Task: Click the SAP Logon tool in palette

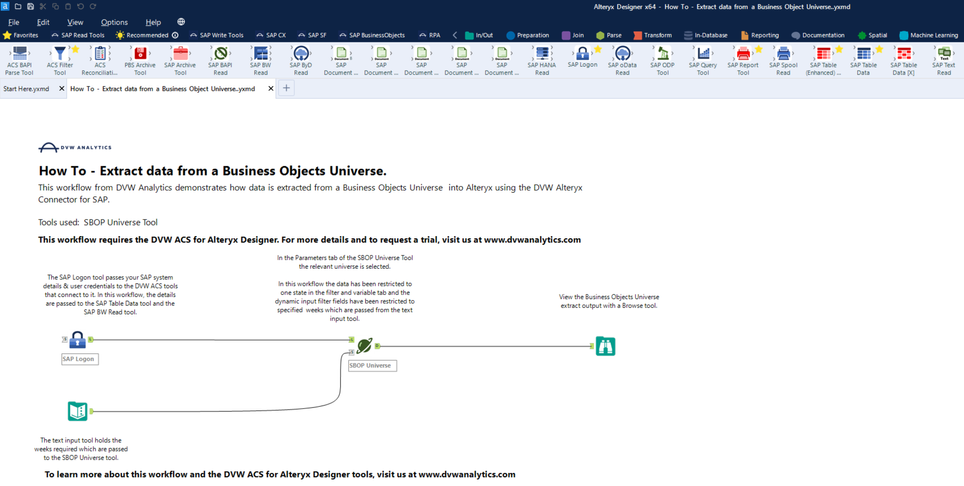Action: tap(582, 54)
